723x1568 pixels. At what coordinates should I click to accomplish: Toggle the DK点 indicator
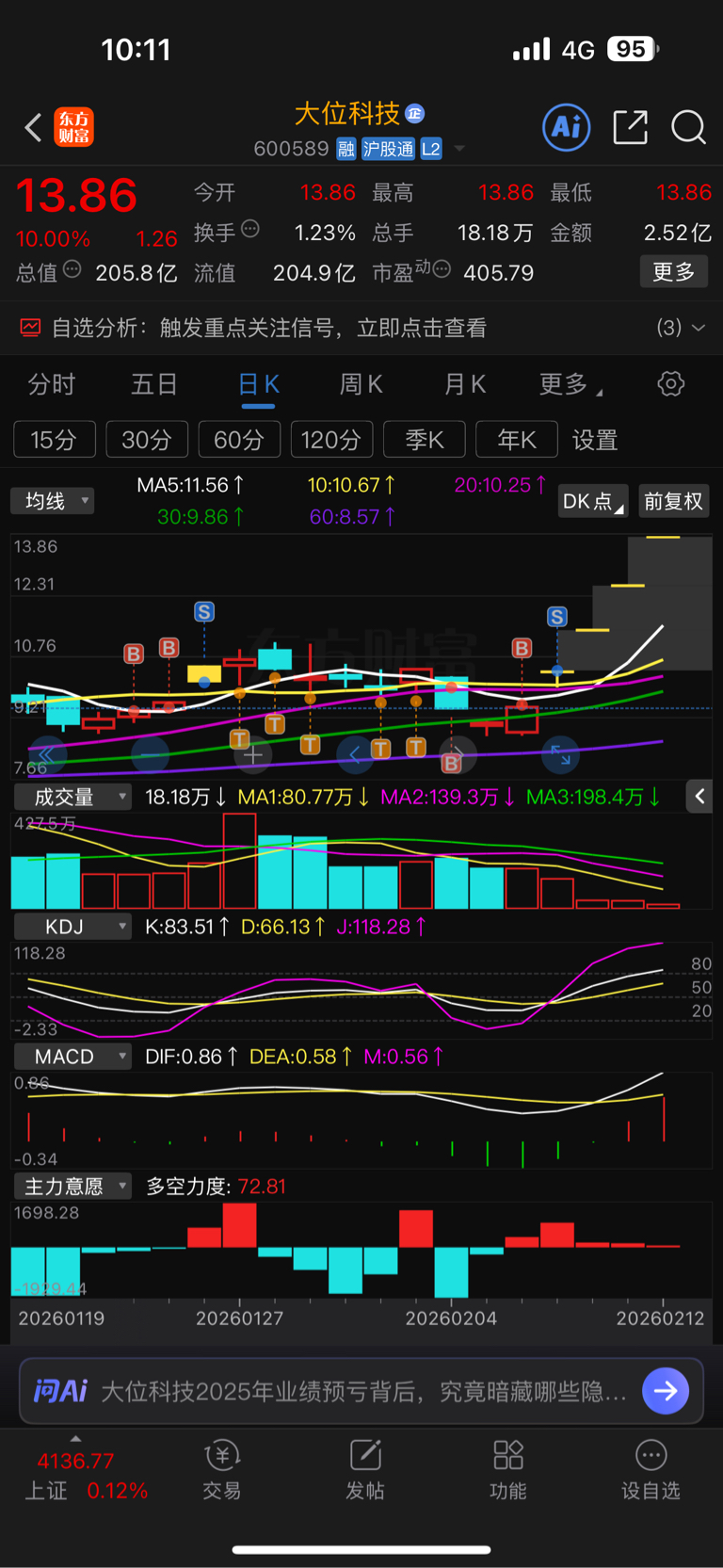[x=592, y=501]
